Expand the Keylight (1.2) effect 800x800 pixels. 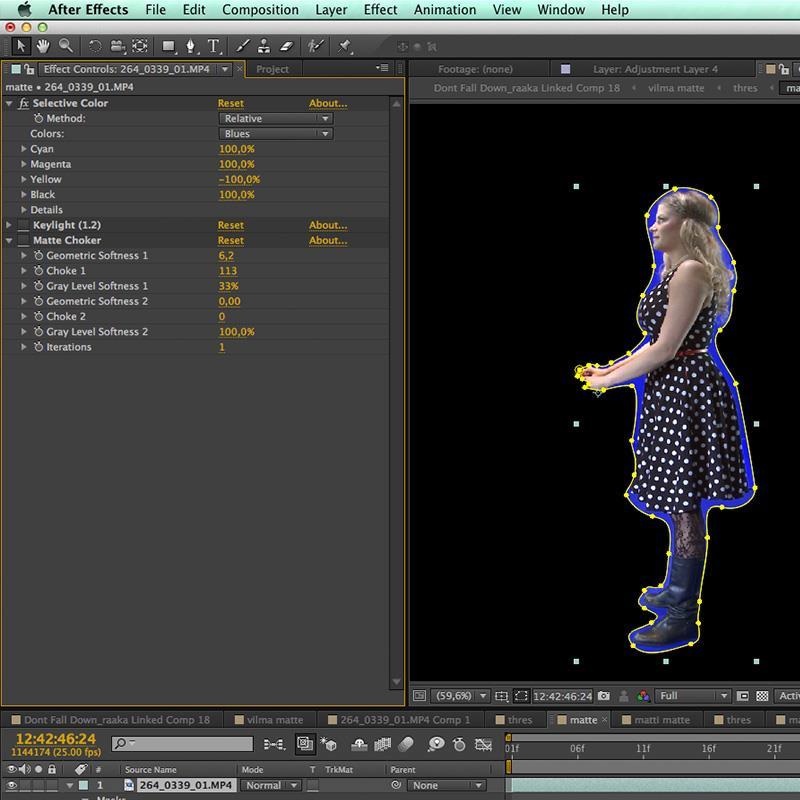(9, 225)
